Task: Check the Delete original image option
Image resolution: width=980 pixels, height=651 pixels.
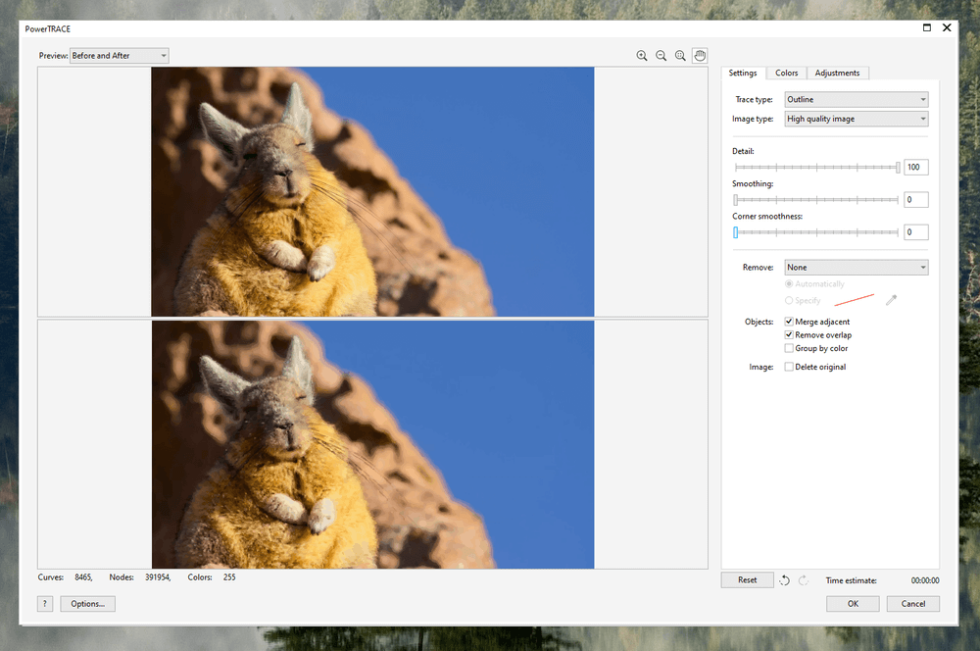Action: pyautogui.click(x=789, y=366)
